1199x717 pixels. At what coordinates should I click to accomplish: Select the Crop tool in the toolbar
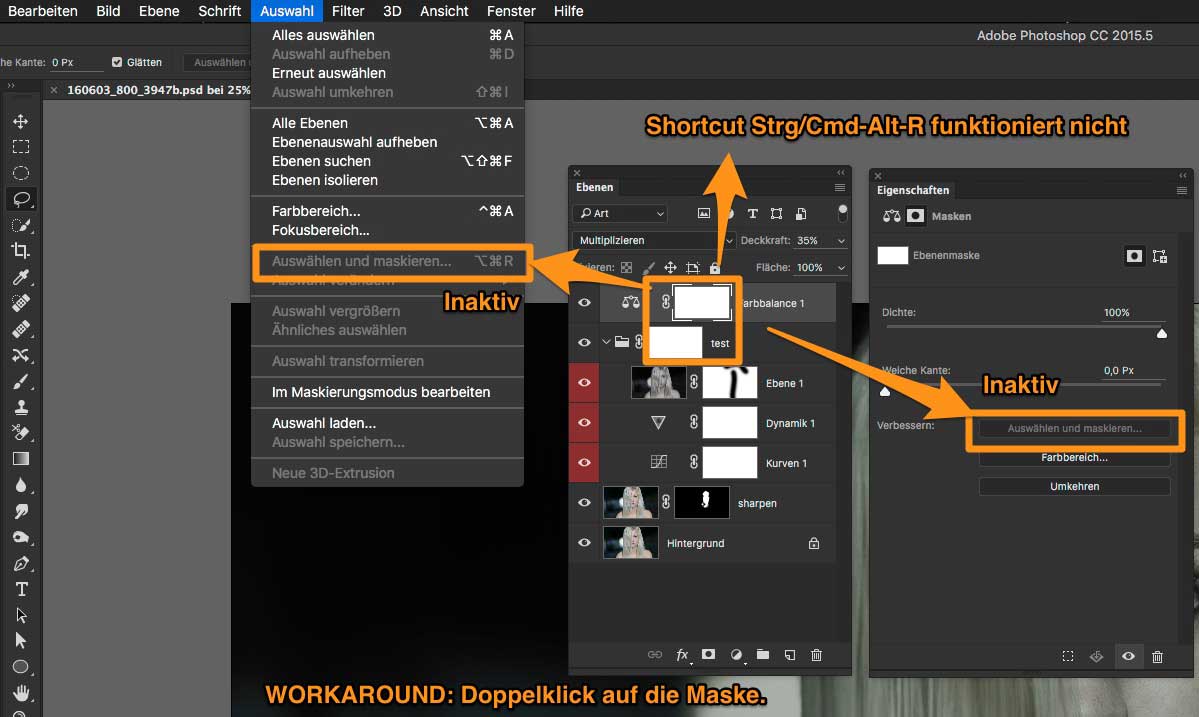[x=20, y=250]
